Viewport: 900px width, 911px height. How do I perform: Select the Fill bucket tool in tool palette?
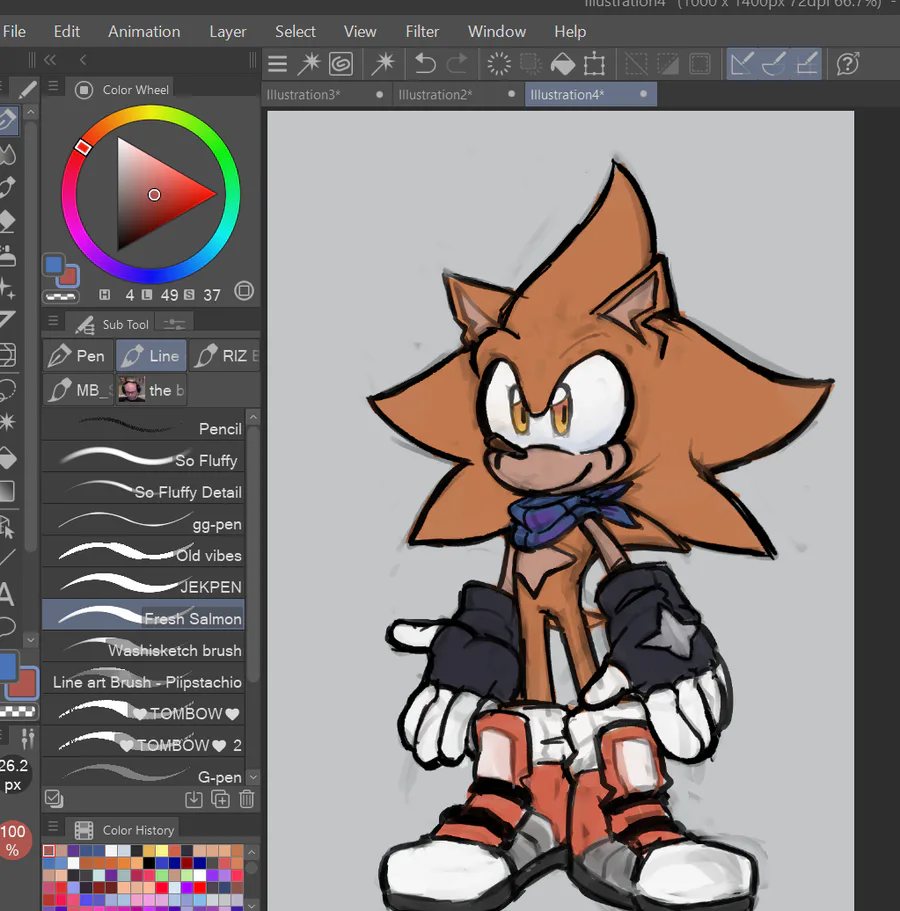tap(7, 459)
